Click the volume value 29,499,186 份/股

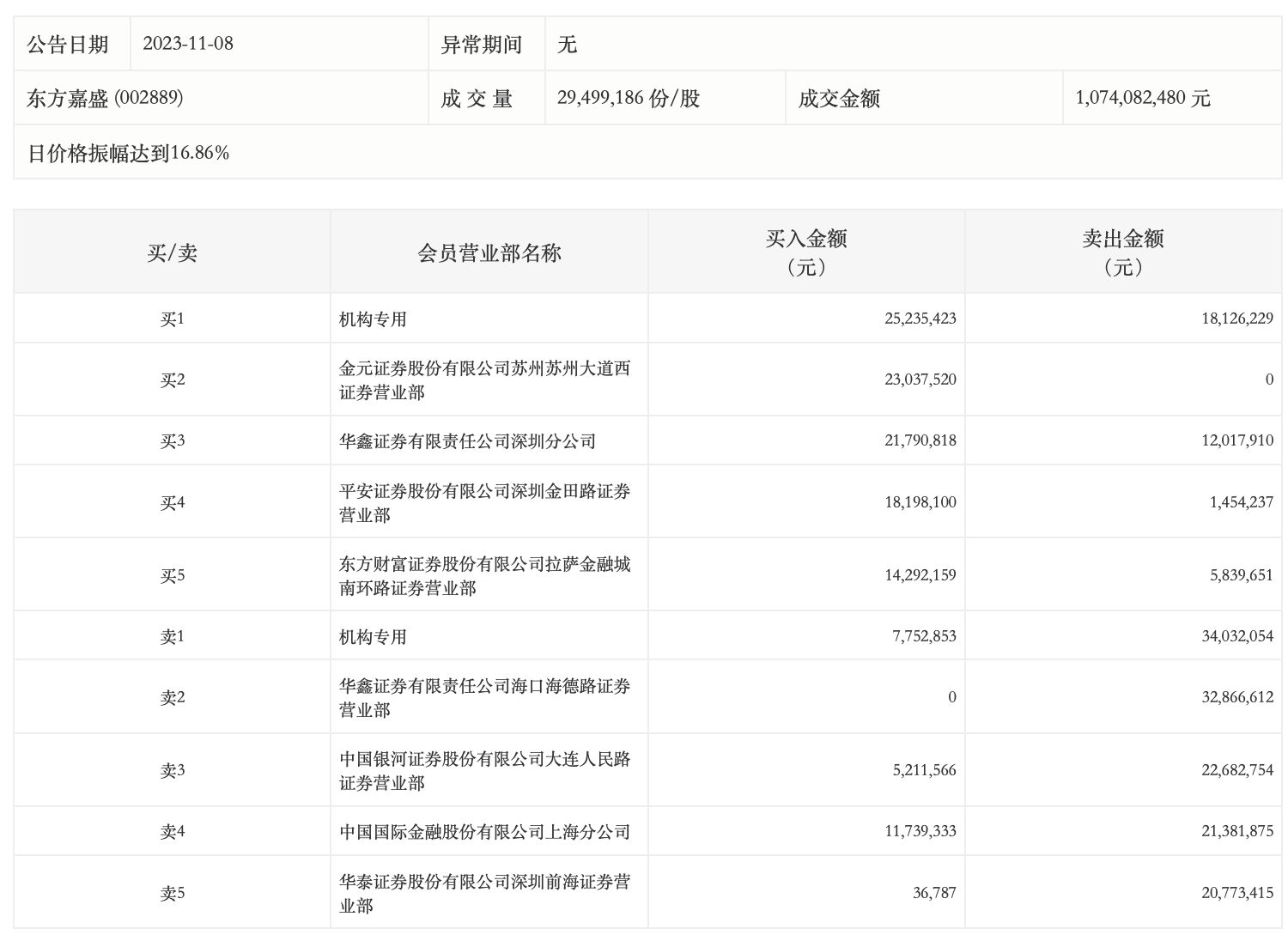(629, 98)
